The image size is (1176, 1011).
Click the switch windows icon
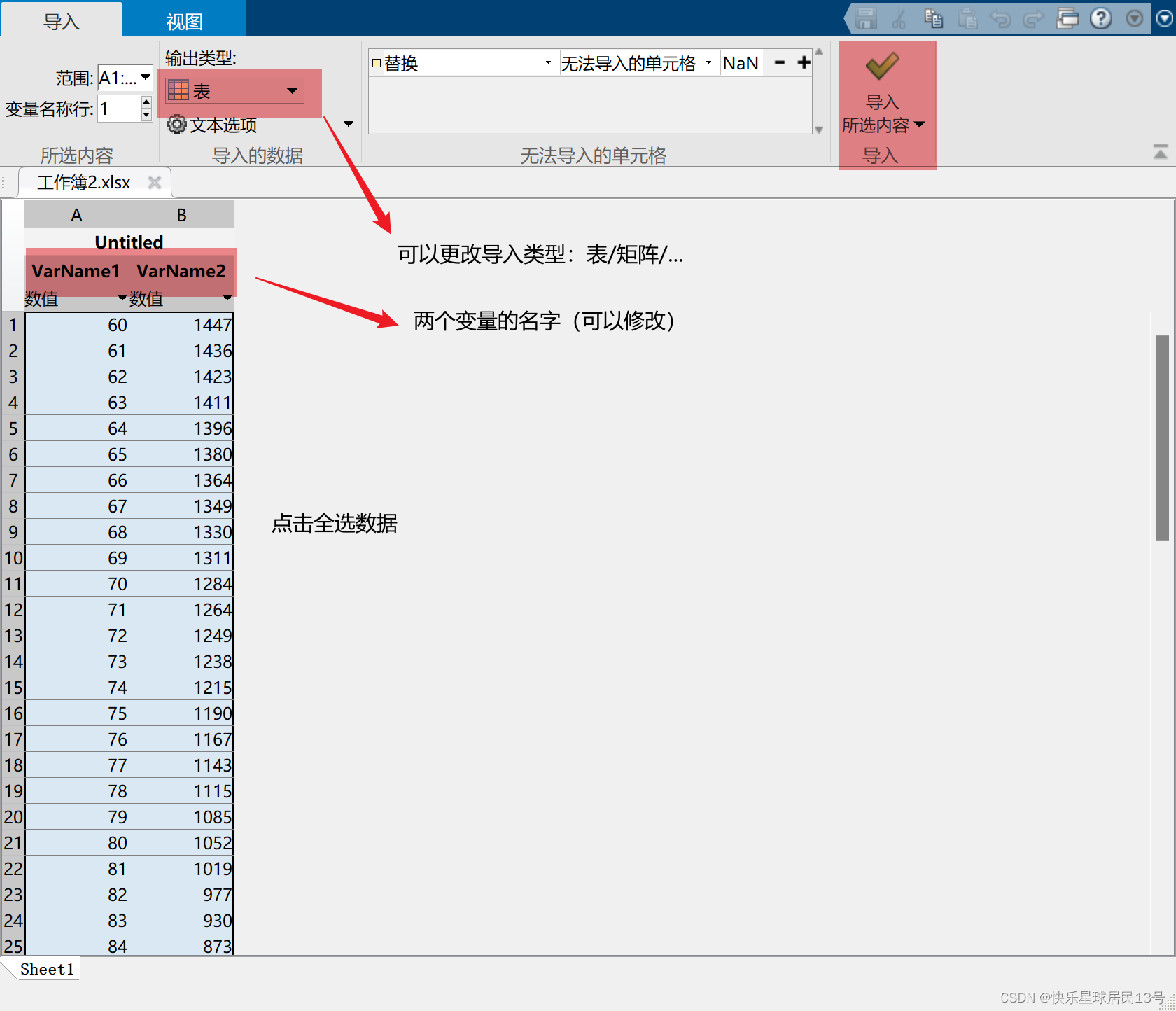click(x=1067, y=19)
